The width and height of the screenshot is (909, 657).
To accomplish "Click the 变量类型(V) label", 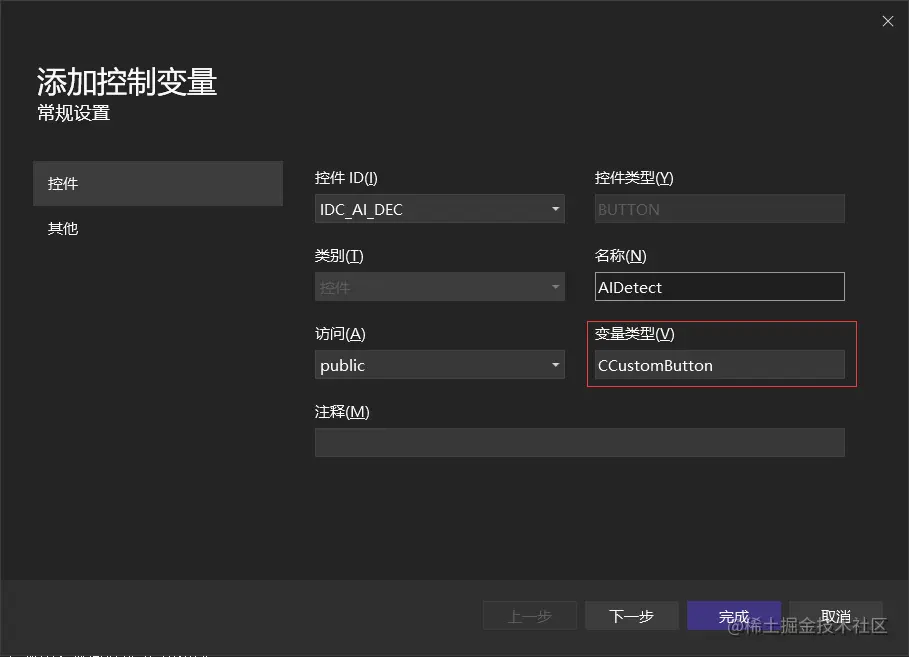I will pyautogui.click(x=635, y=334).
